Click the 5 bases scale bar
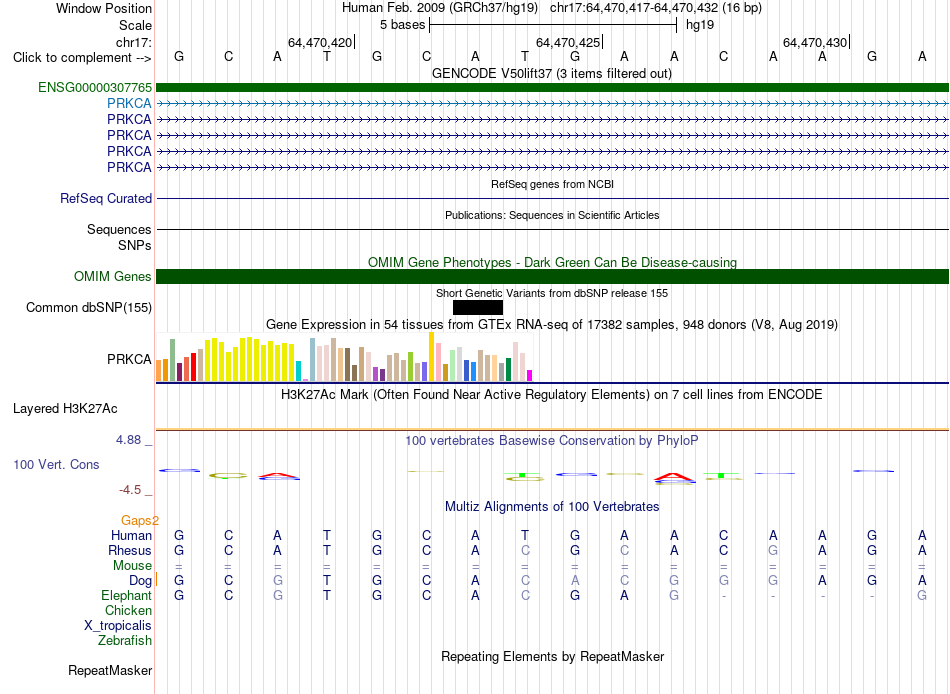The image size is (950, 694). click(x=553, y=25)
